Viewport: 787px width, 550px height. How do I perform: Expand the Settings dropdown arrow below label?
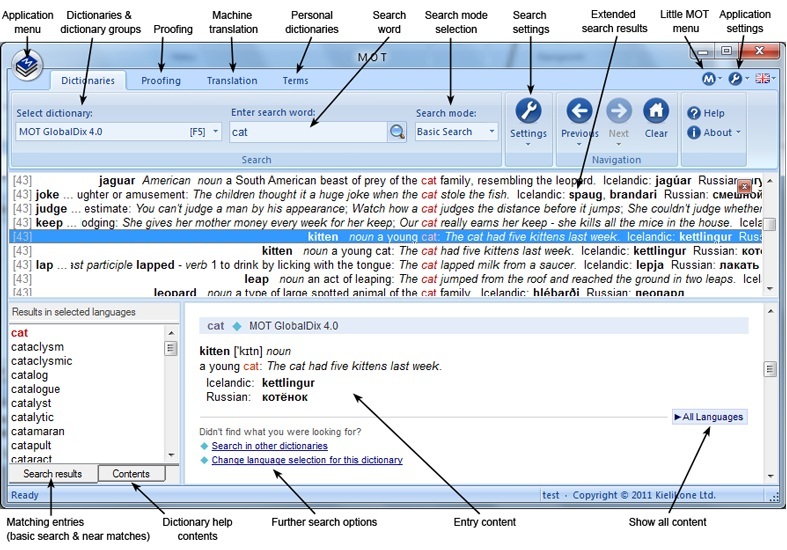pos(528,145)
